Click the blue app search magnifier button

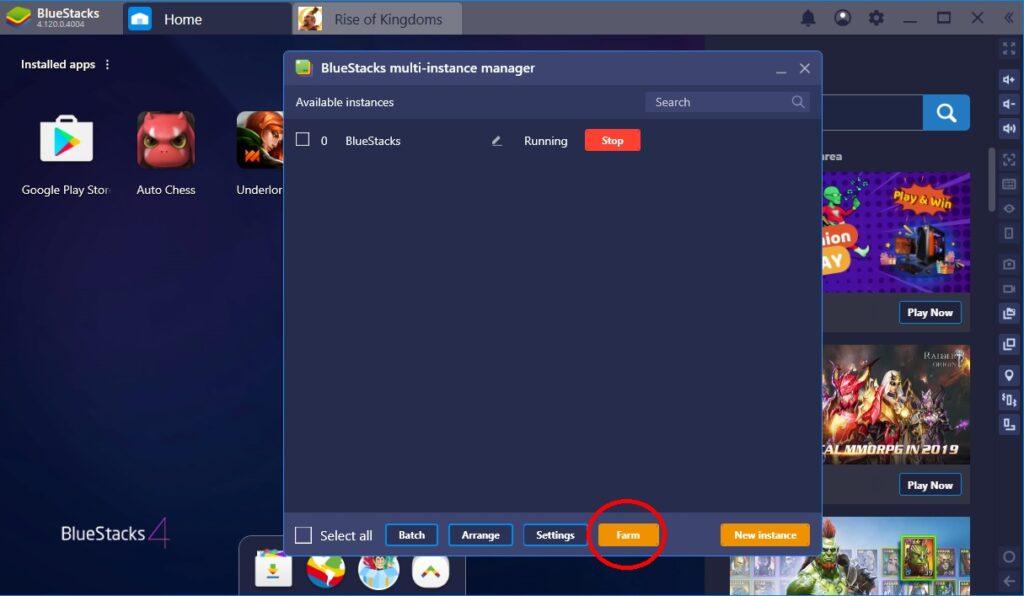946,113
